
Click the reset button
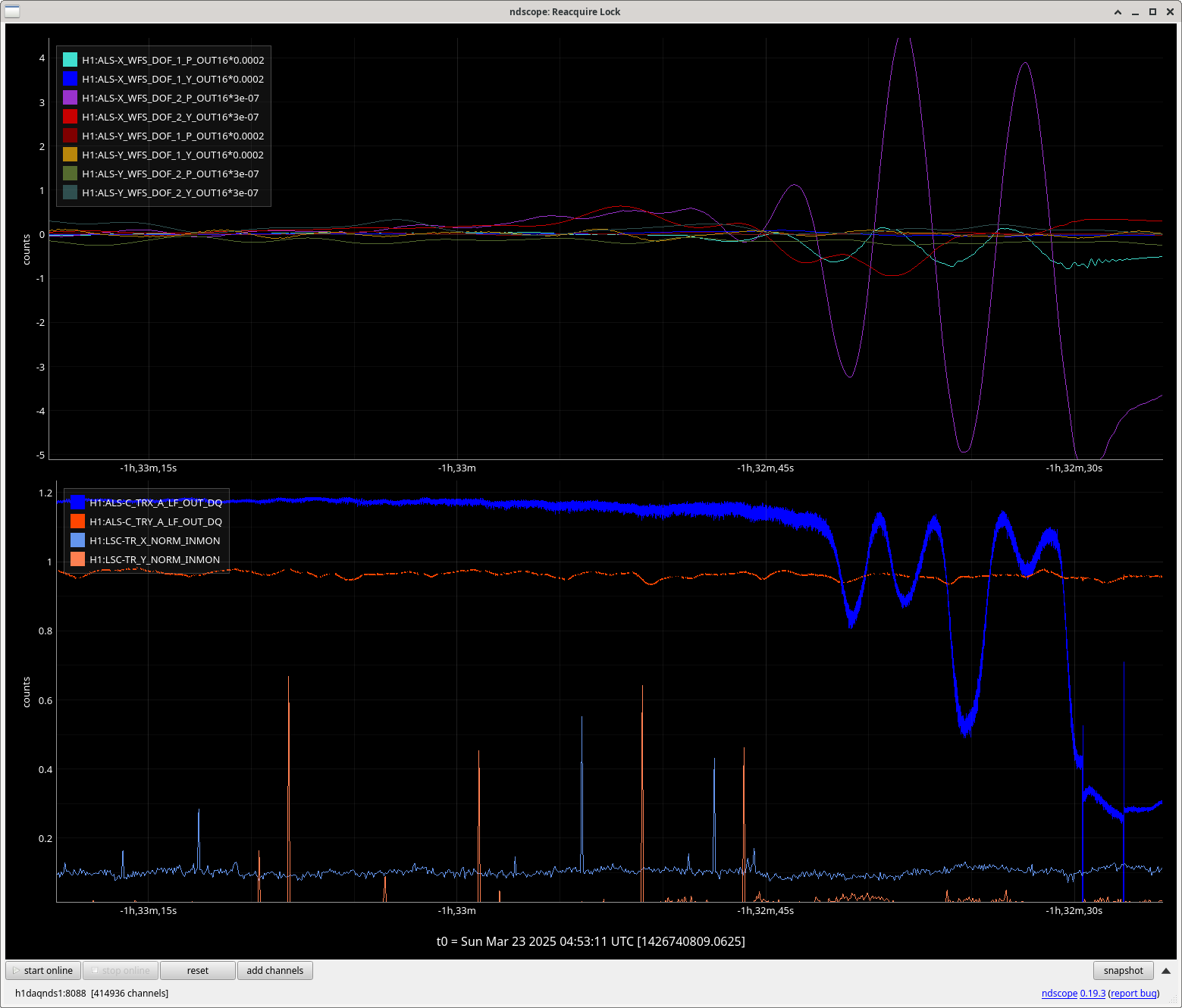(x=198, y=970)
